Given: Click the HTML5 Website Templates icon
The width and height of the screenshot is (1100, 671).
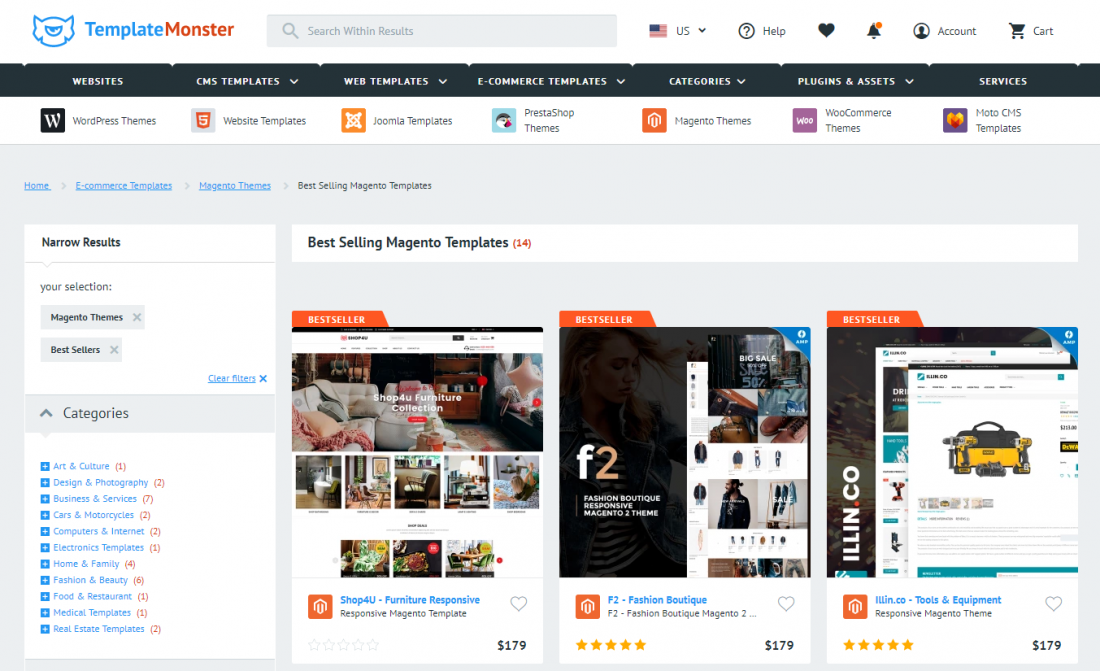Looking at the screenshot, I should [203, 121].
